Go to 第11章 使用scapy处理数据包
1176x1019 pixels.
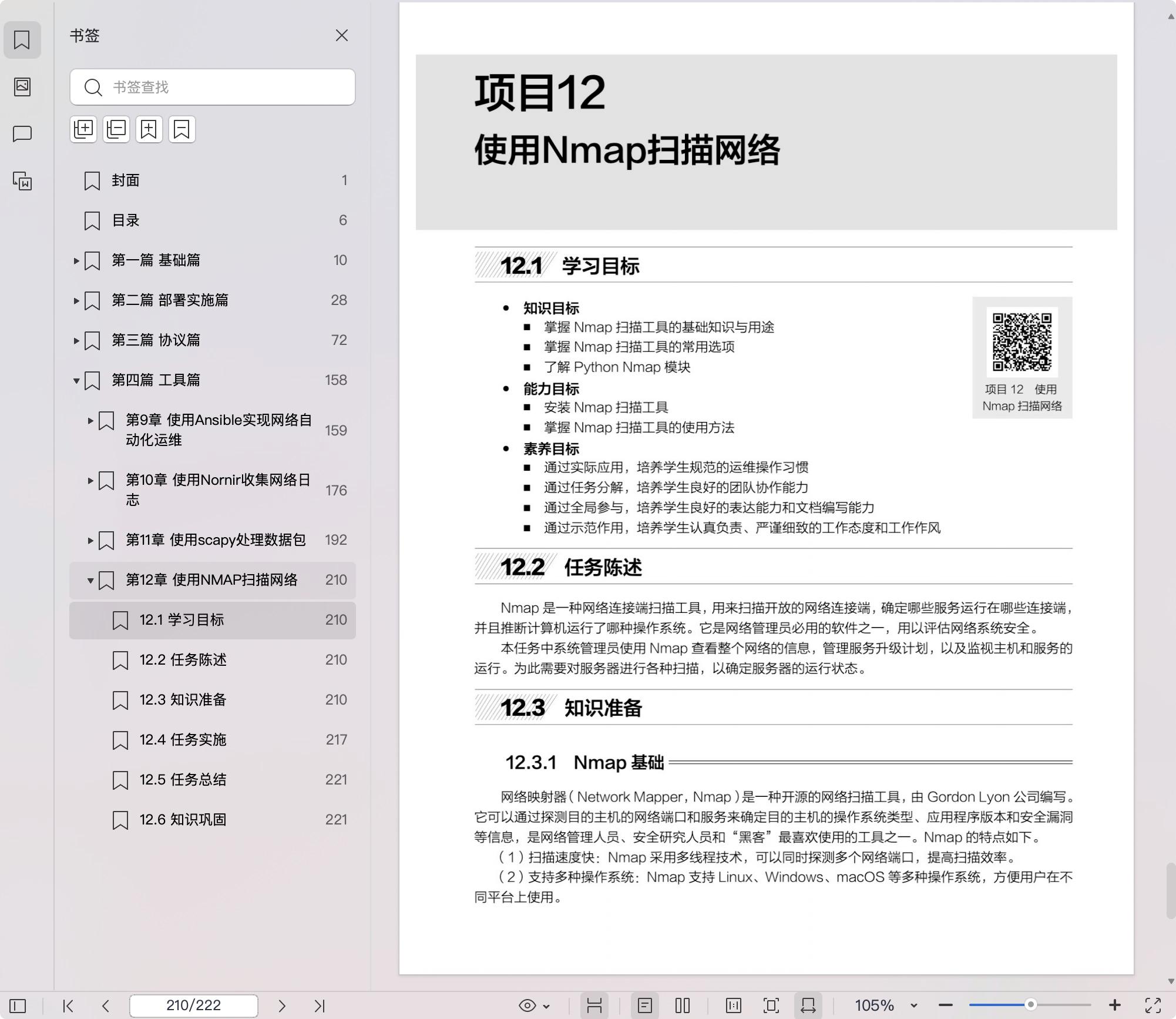click(213, 540)
